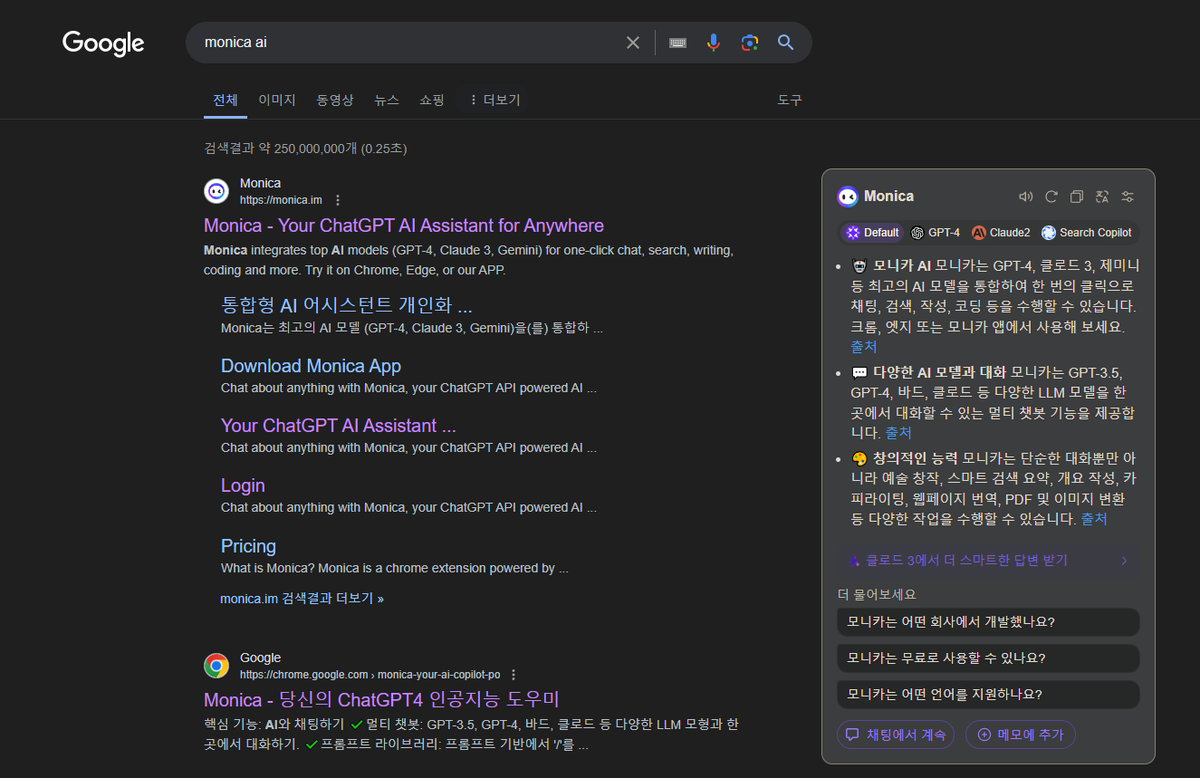Screen dimensions: 1200x778
Task: Click the 출처 link after the 창의적인 능력 bullet
Action: tap(1094, 519)
